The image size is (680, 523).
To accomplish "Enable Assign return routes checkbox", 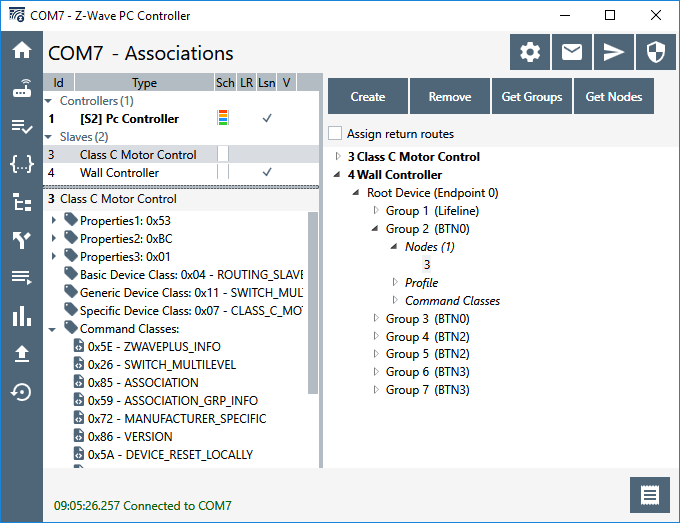I will pos(336,134).
